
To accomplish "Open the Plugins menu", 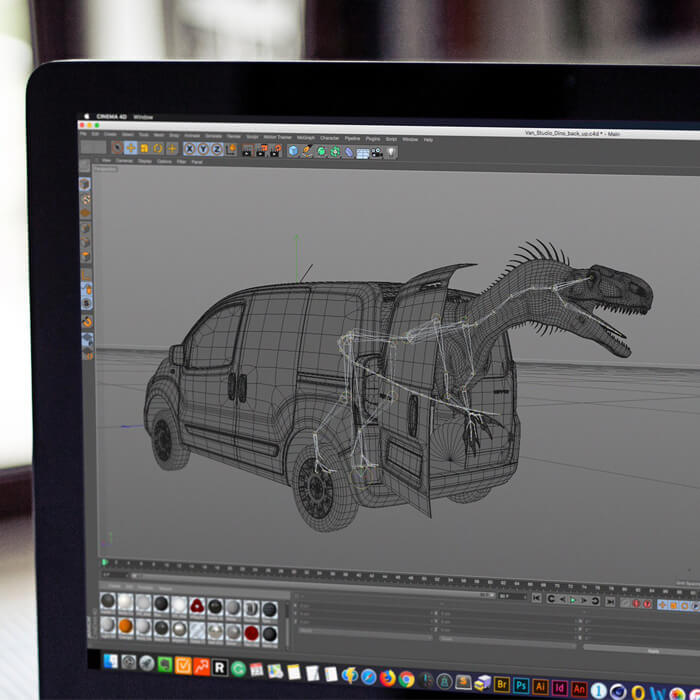I will click(x=373, y=139).
